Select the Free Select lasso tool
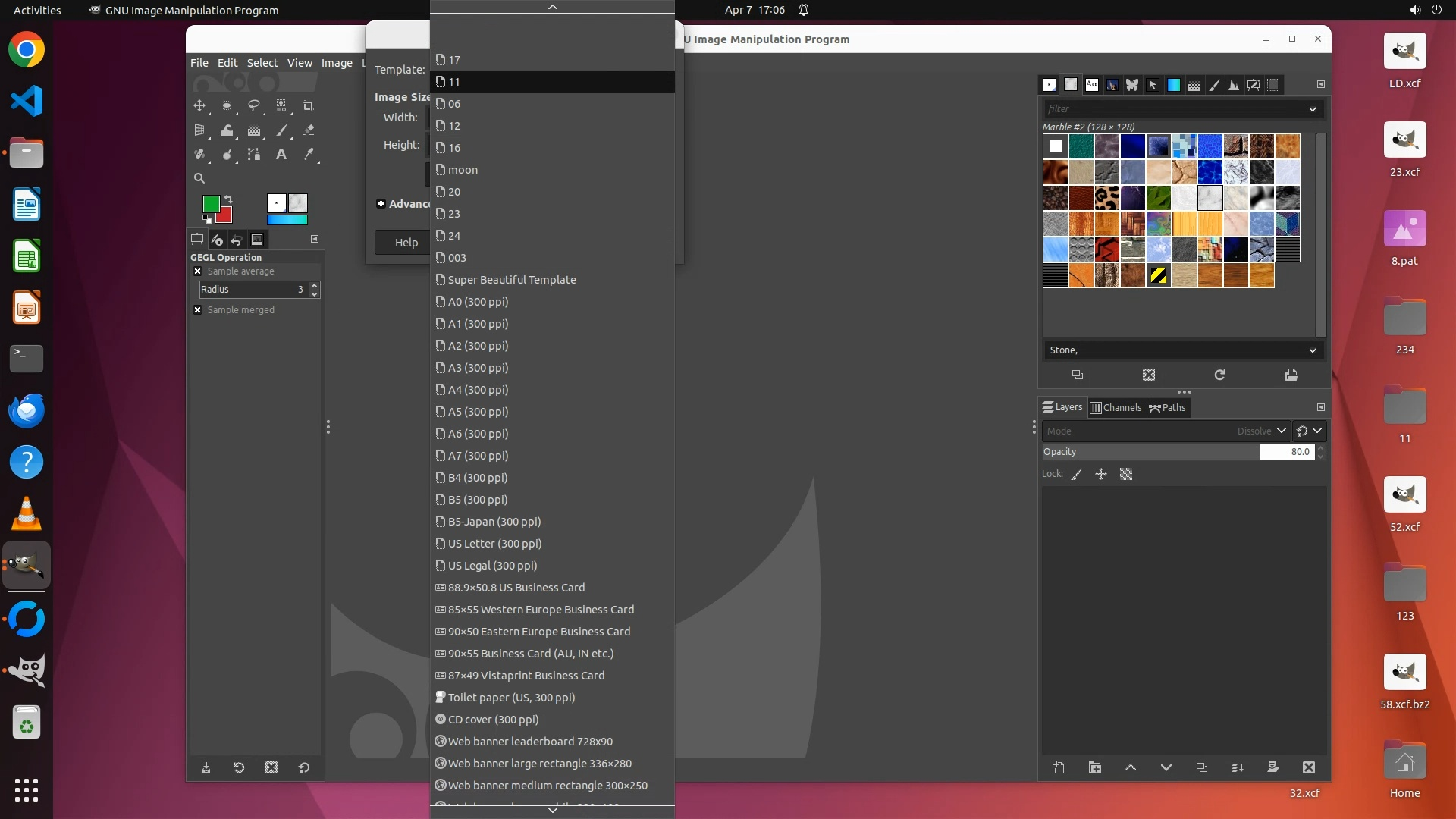The image size is (1456, 819). 254,105
